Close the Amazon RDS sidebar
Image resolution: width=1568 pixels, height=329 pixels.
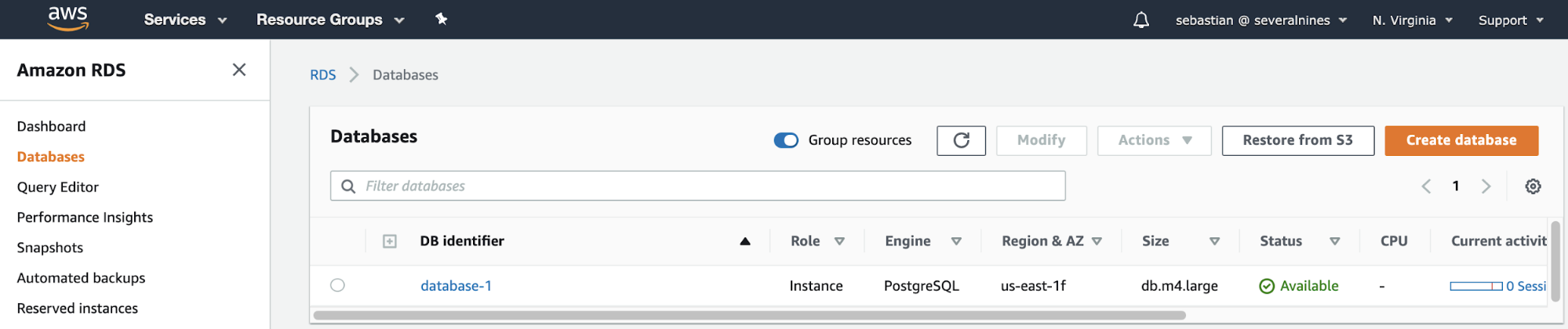pos(239,70)
